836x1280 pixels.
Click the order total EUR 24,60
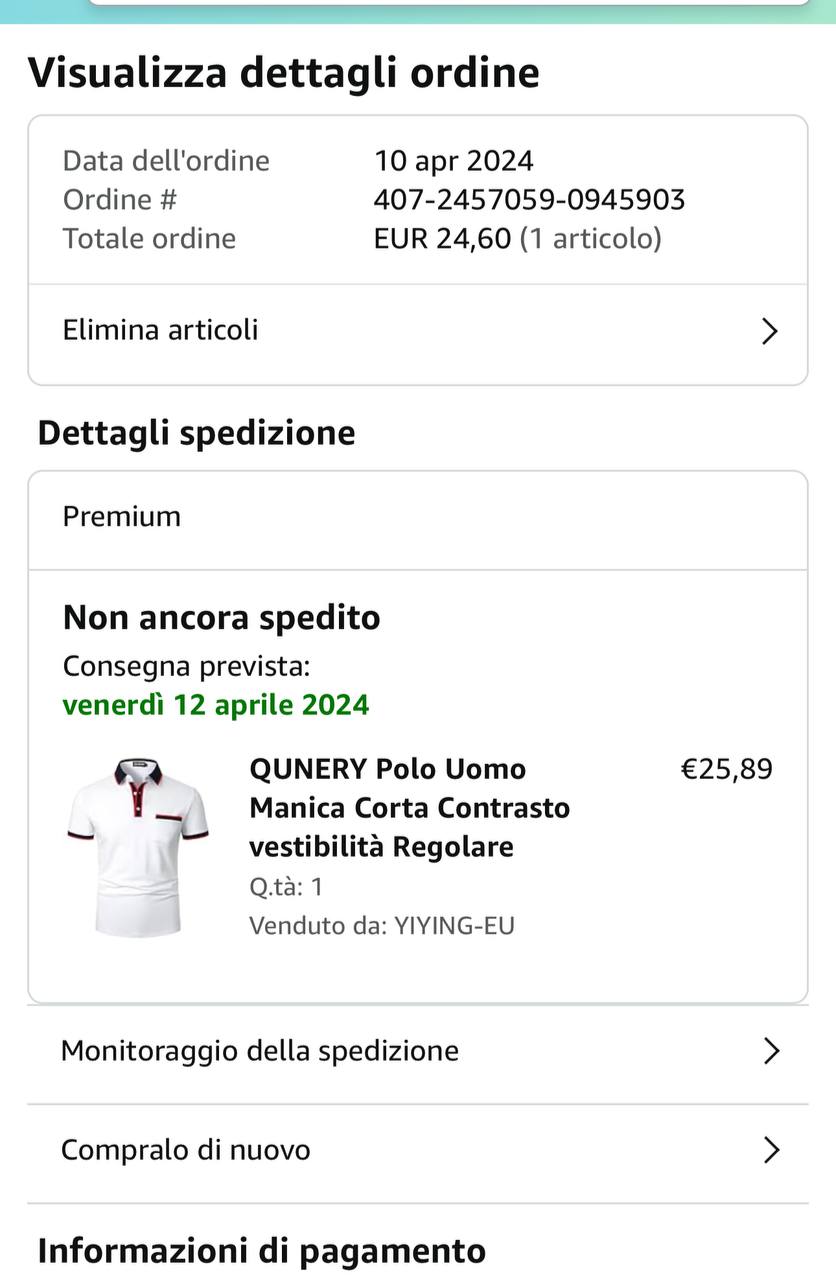click(x=442, y=239)
